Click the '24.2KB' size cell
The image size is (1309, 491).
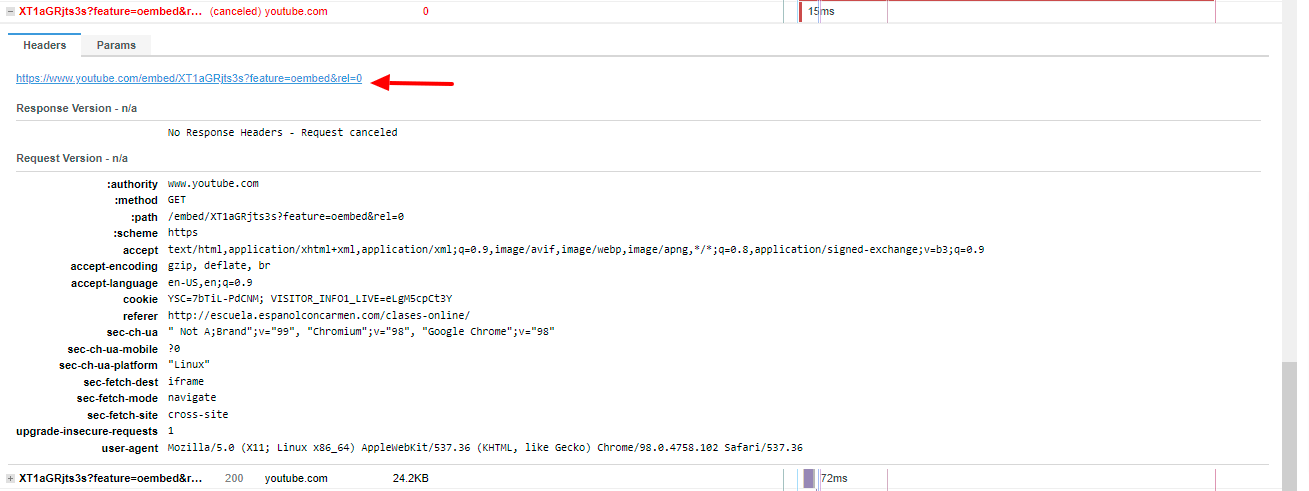(410, 479)
